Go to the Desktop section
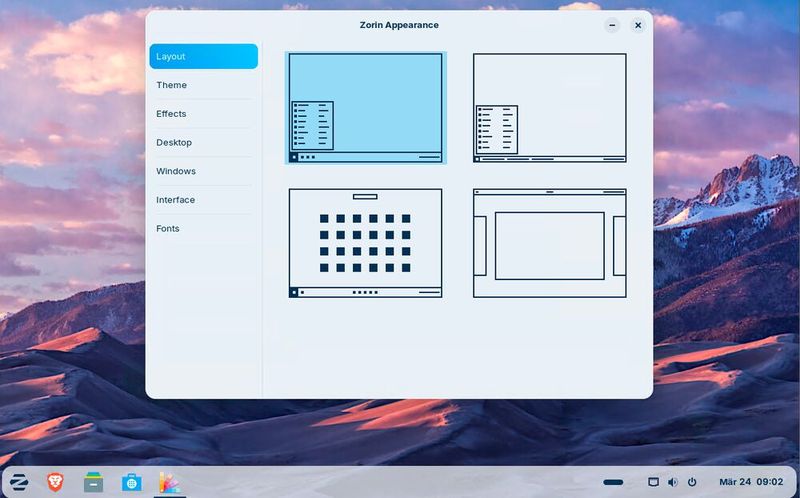Viewport: 800px width, 498px height. (x=204, y=142)
